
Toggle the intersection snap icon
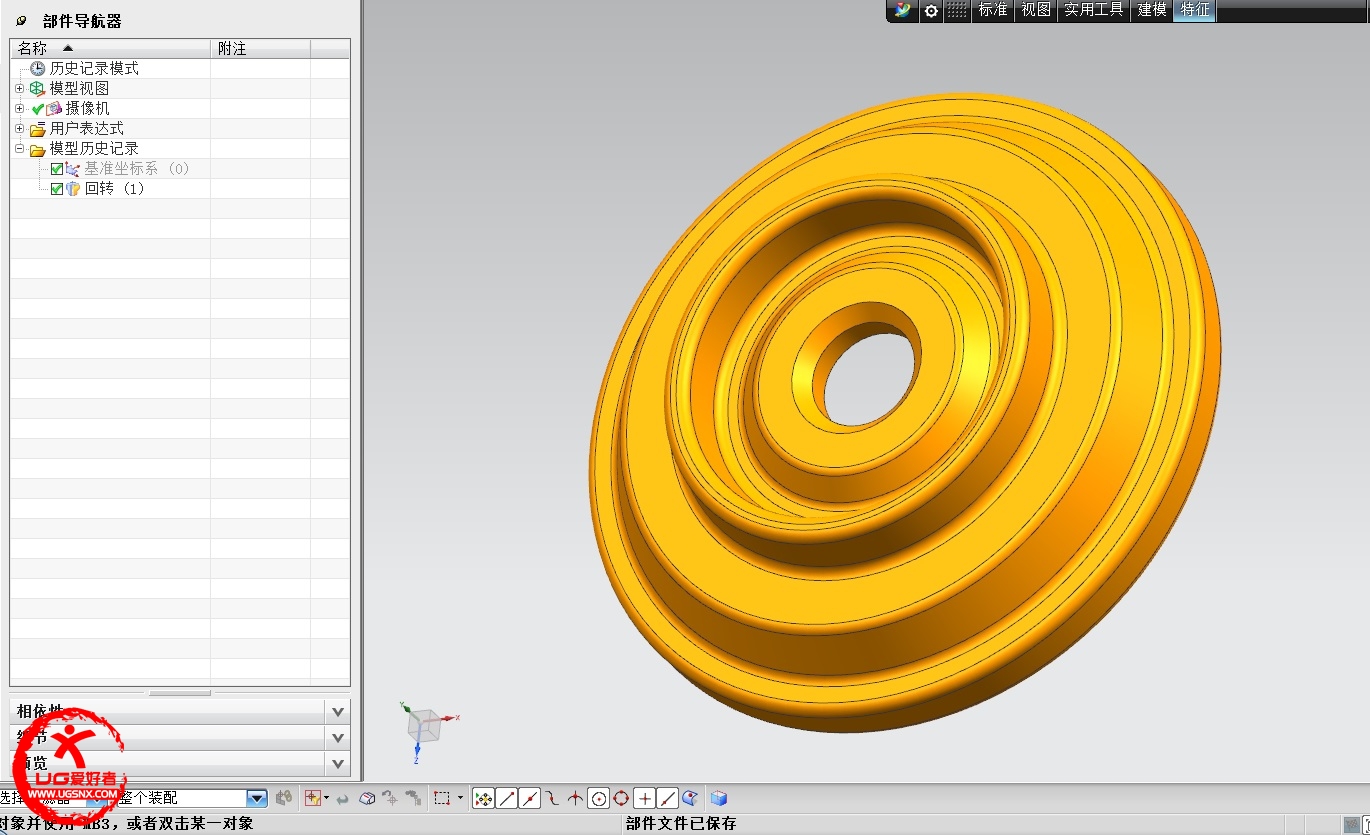pos(575,798)
